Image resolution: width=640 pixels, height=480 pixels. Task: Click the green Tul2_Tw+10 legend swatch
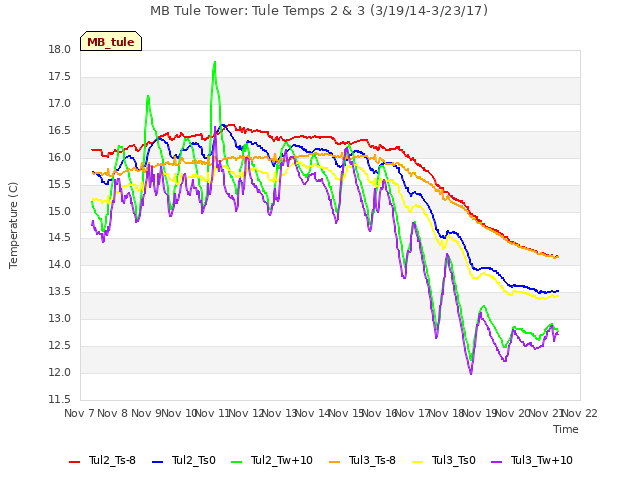coord(237,462)
